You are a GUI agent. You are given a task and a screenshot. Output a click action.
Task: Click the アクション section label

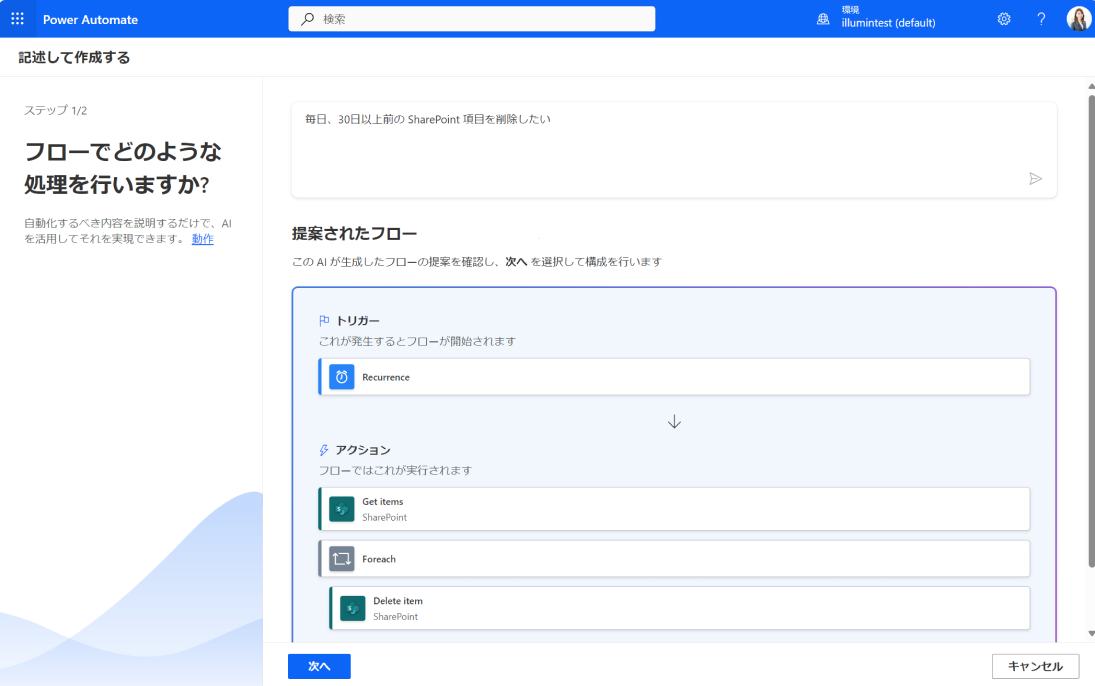pos(362,450)
